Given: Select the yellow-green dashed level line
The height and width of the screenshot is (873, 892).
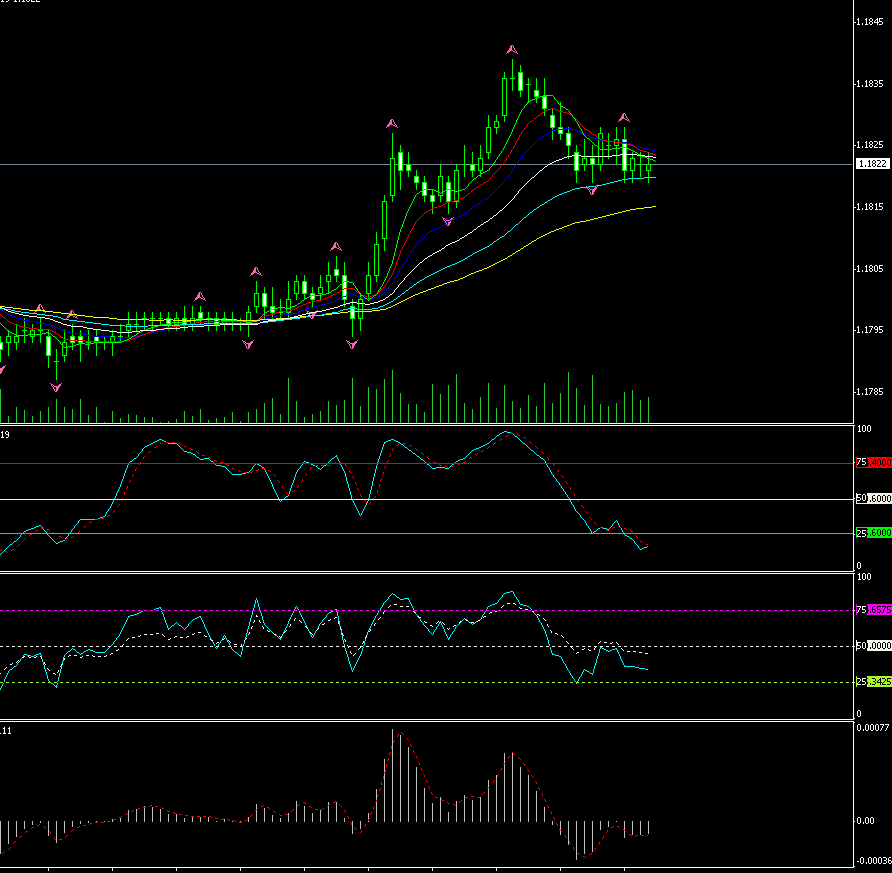Looking at the screenshot, I should tap(427, 682).
